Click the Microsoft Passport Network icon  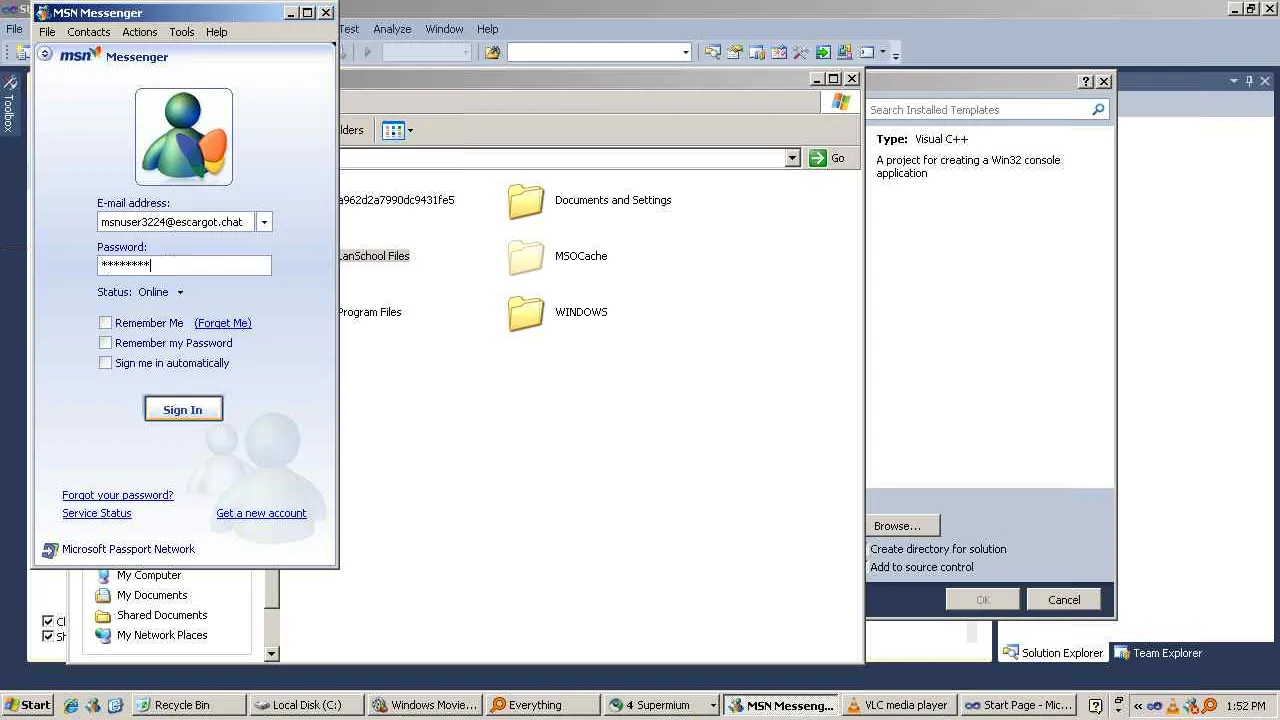(50, 549)
